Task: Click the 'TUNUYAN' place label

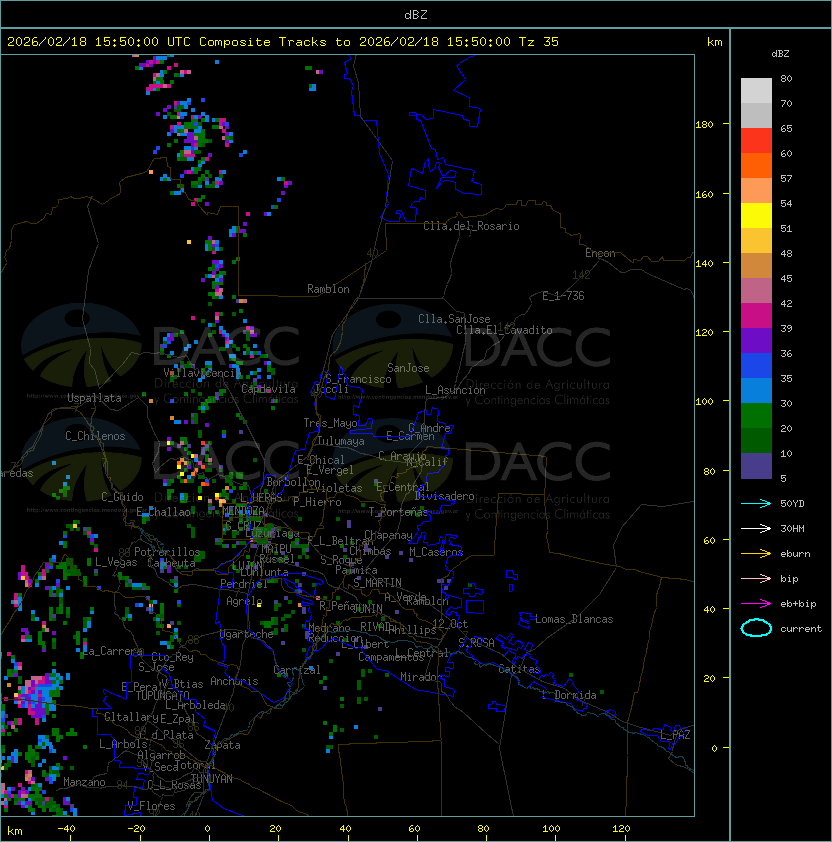Action: click(x=212, y=779)
